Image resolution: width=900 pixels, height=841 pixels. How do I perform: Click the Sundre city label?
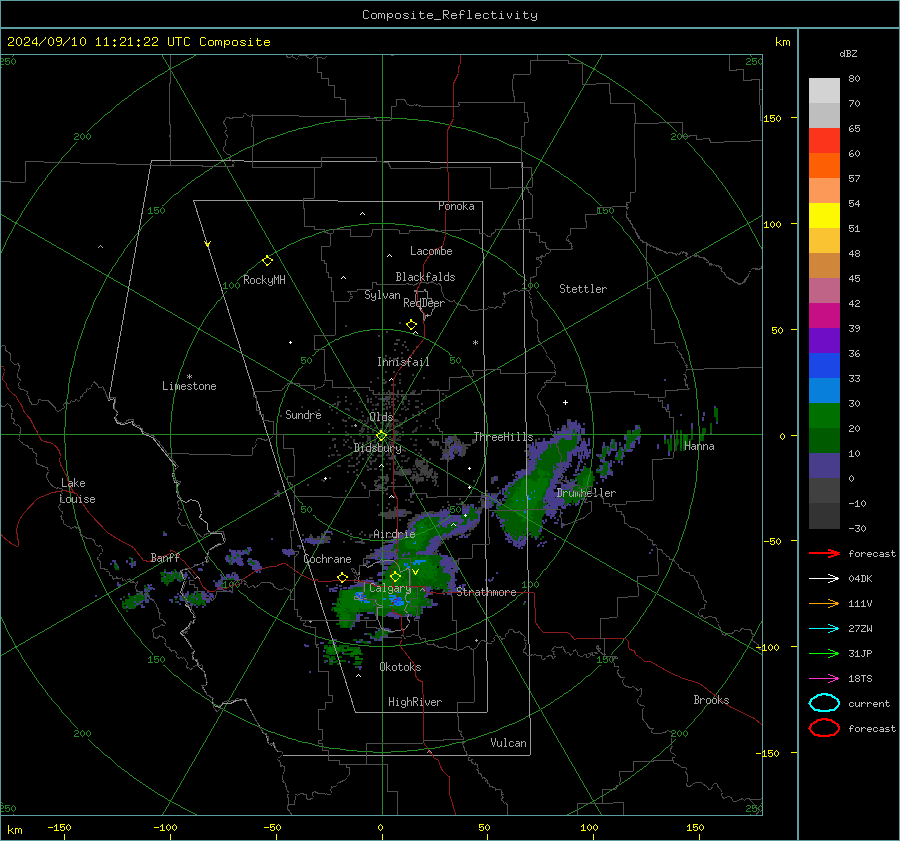click(x=303, y=414)
